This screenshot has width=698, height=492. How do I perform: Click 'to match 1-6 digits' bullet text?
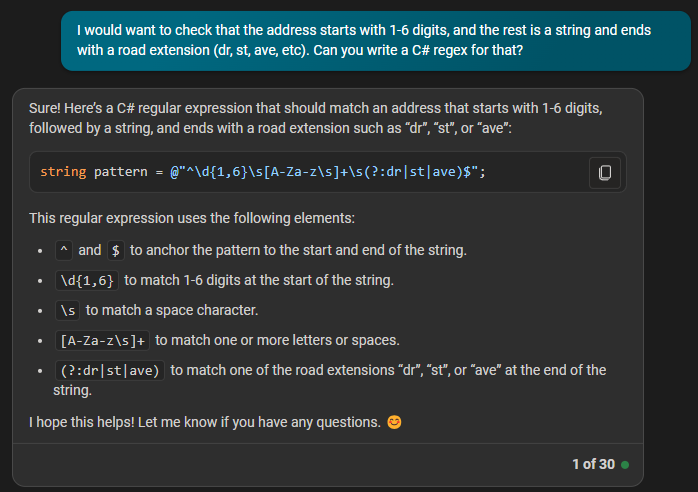point(259,281)
